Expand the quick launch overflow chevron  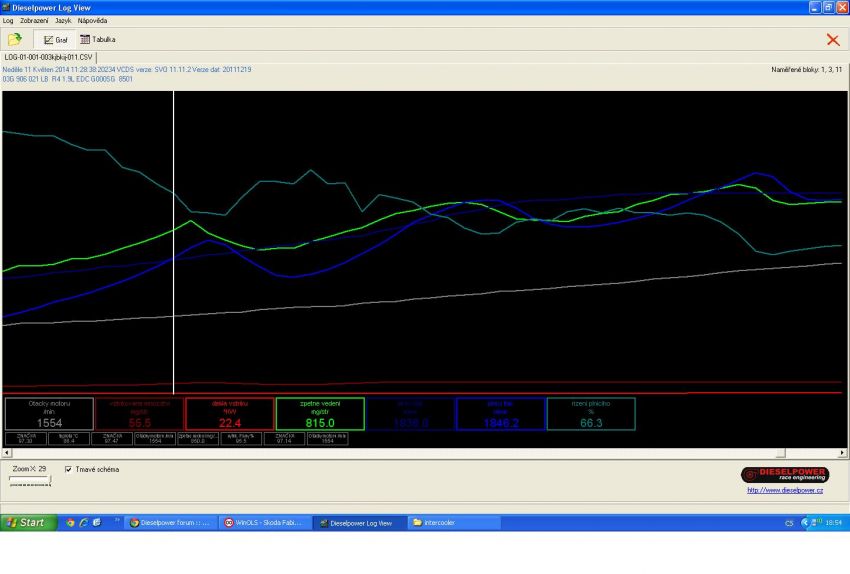(117, 520)
